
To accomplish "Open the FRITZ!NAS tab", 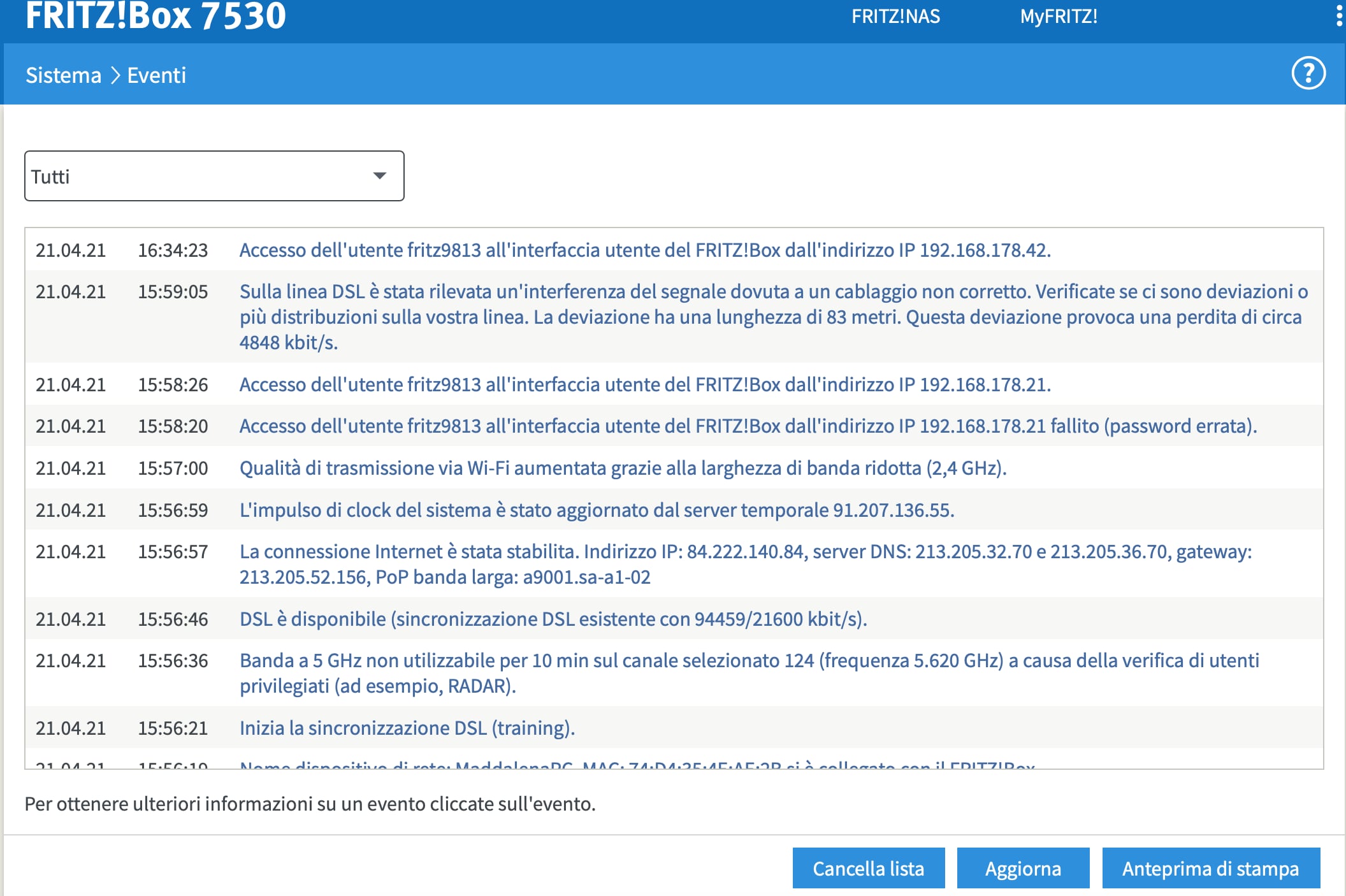I will pos(895,17).
